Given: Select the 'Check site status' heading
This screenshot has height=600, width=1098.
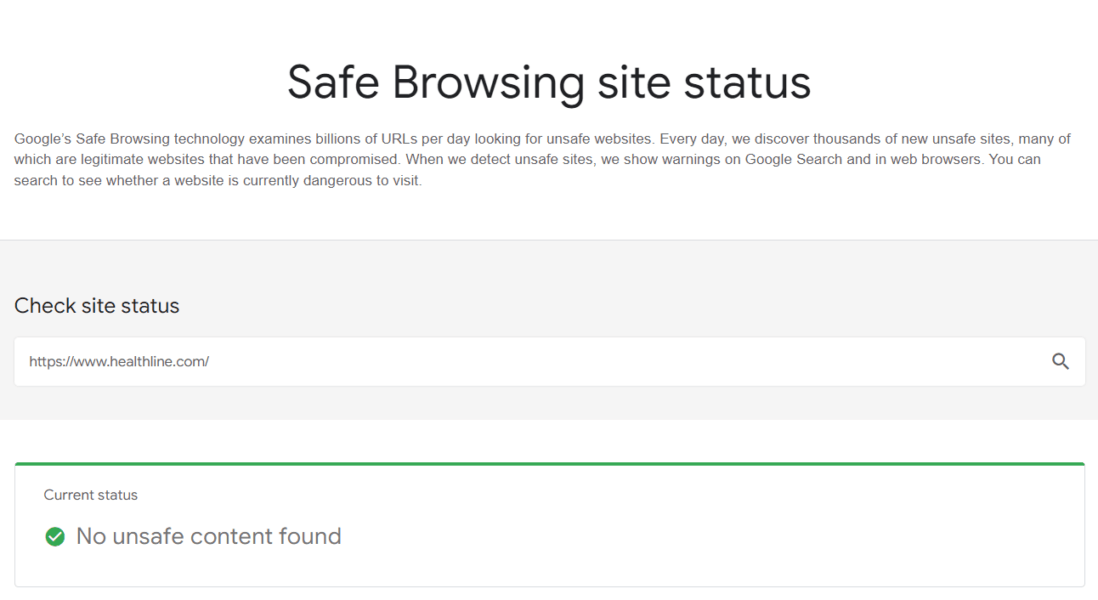Looking at the screenshot, I should [96, 306].
